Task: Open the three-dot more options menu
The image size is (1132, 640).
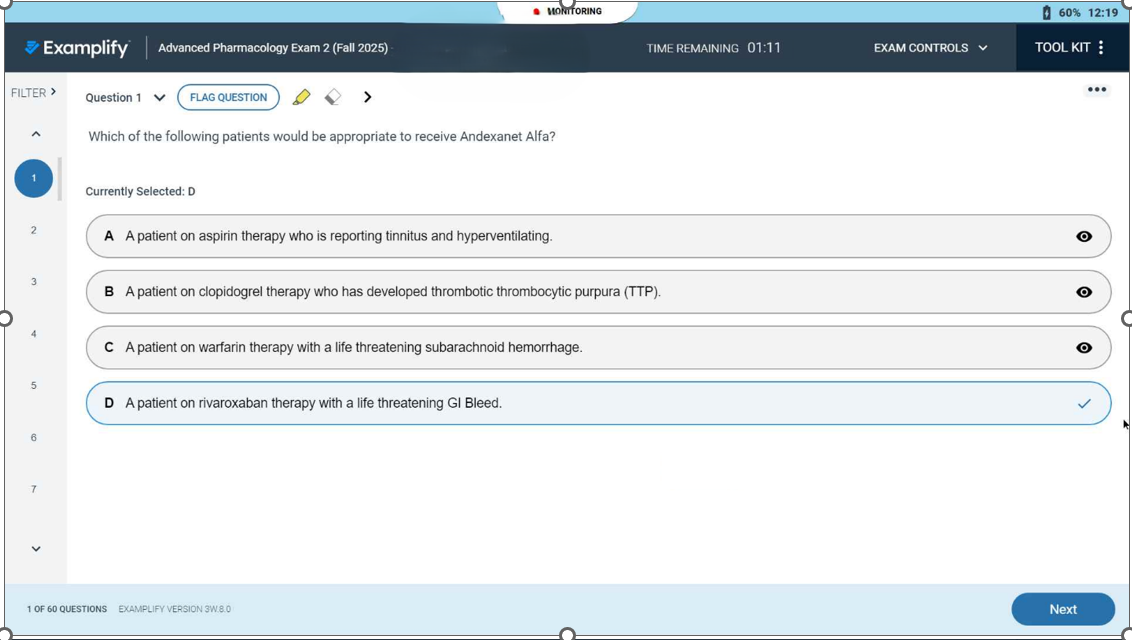Action: click(x=1097, y=90)
